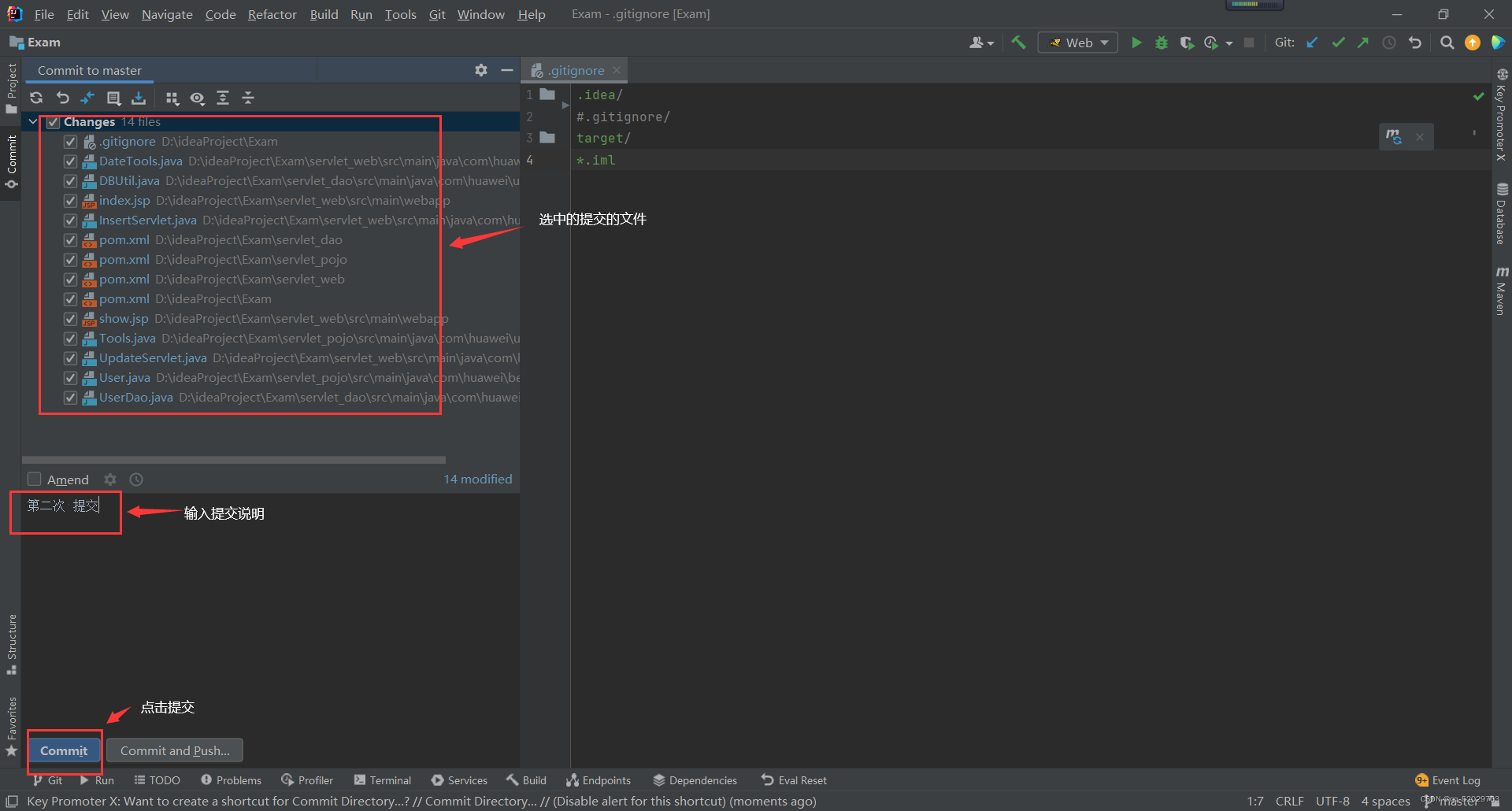Uncheck DBUtil.java checkbox
The height and width of the screenshot is (811, 1512).
point(70,181)
